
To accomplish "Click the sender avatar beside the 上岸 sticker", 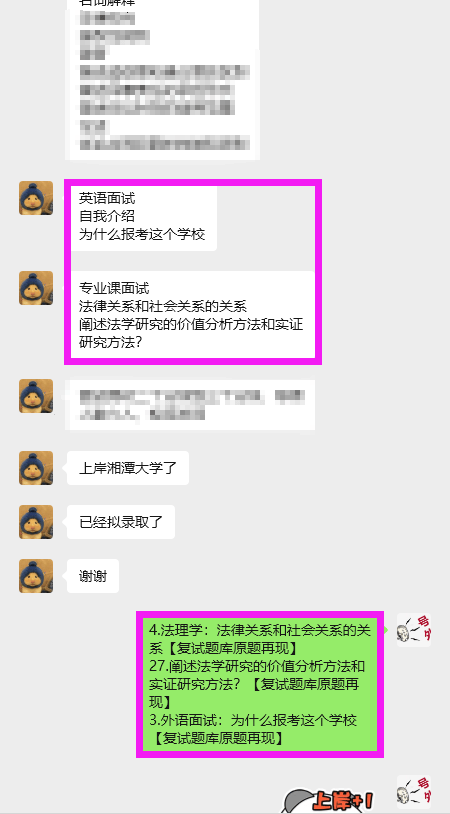I will (414, 792).
